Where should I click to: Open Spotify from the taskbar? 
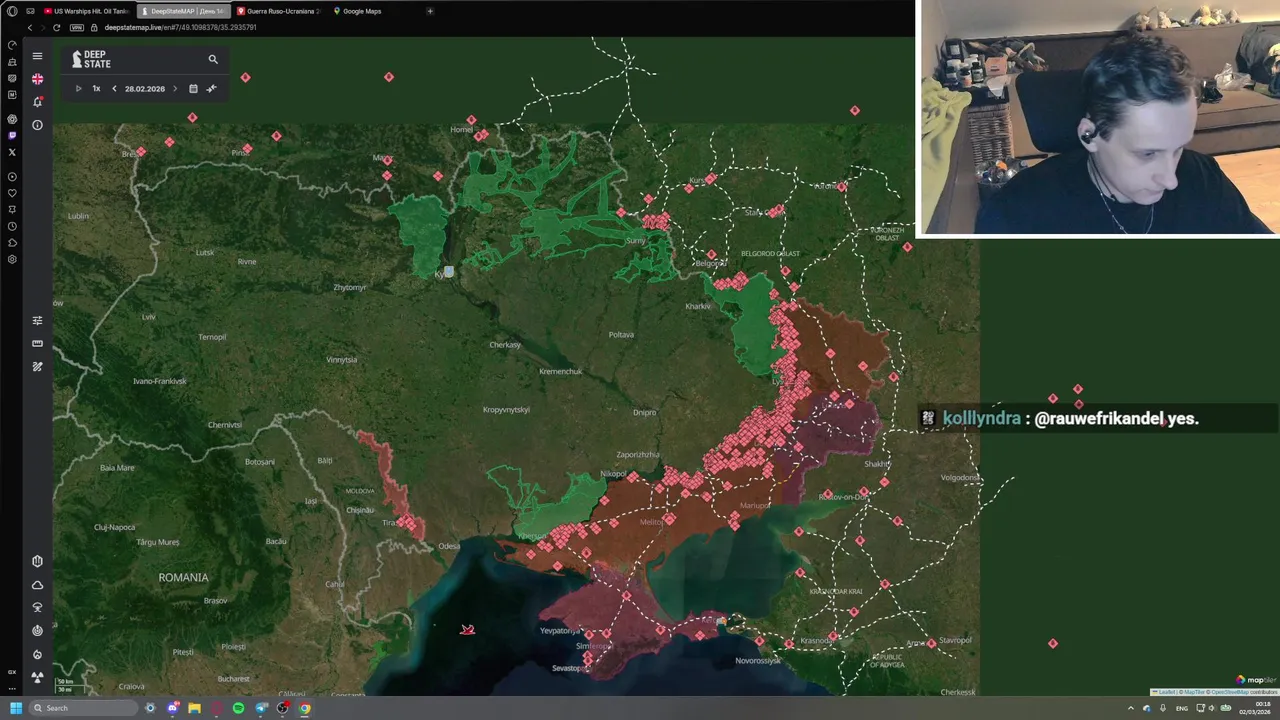pos(238,708)
